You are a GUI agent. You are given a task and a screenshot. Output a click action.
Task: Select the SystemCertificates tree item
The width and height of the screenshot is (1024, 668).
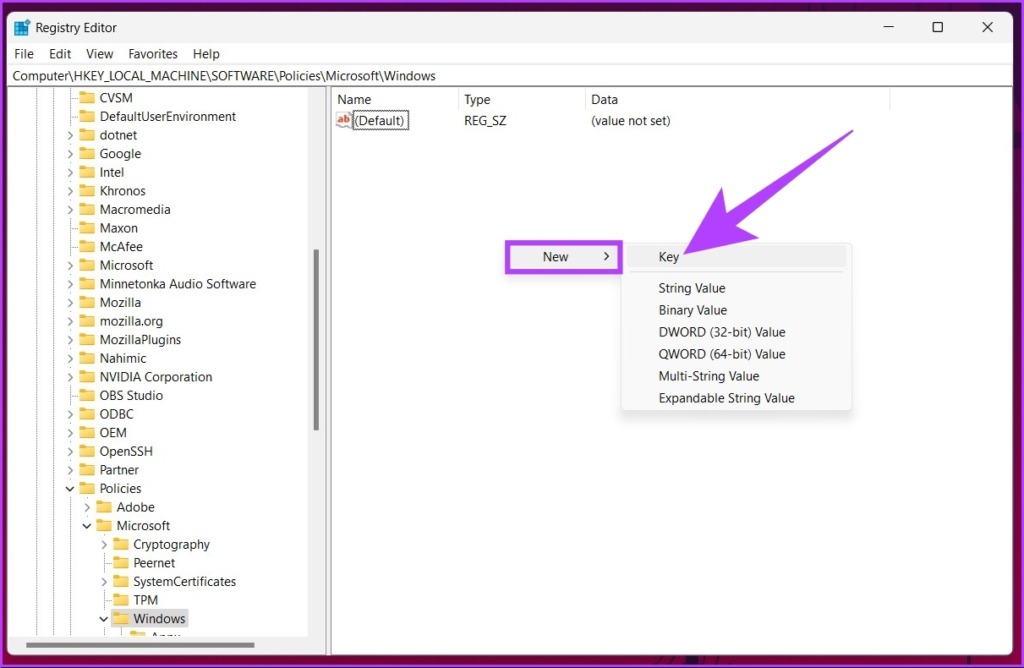[184, 582]
